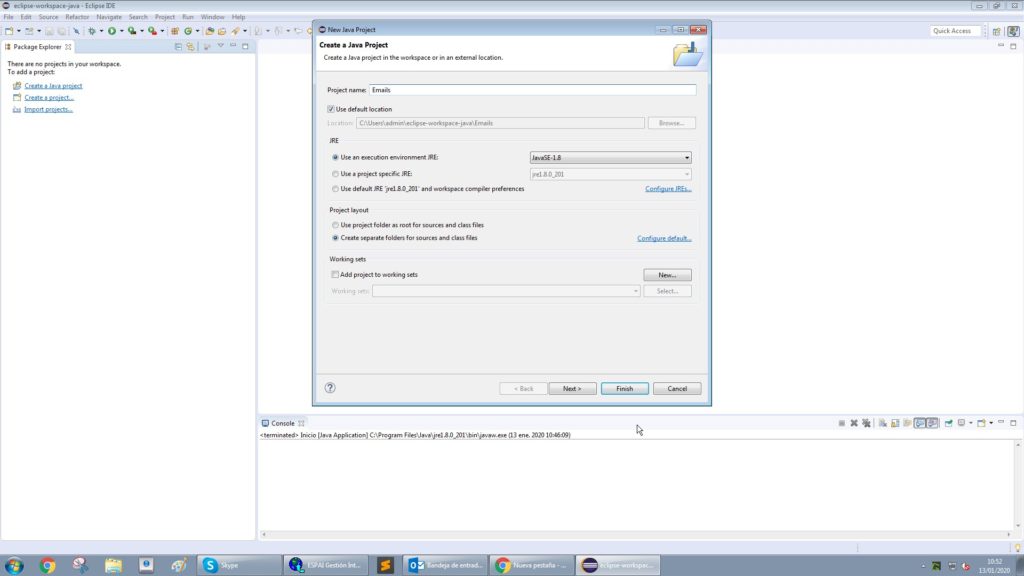Click Link with Editor icon in Package Explorer
The width and height of the screenshot is (1024, 576).
point(190,47)
